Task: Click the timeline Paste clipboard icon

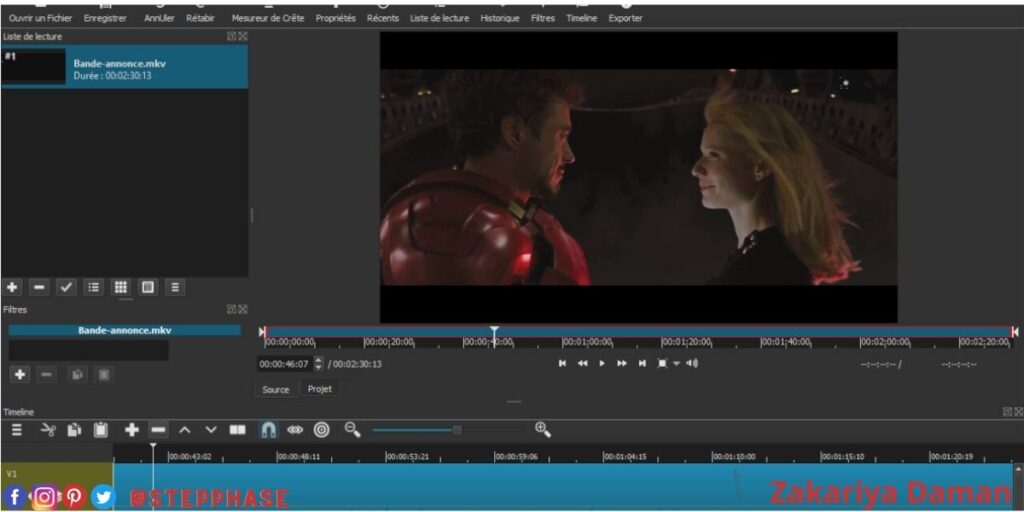Action: click(x=100, y=430)
